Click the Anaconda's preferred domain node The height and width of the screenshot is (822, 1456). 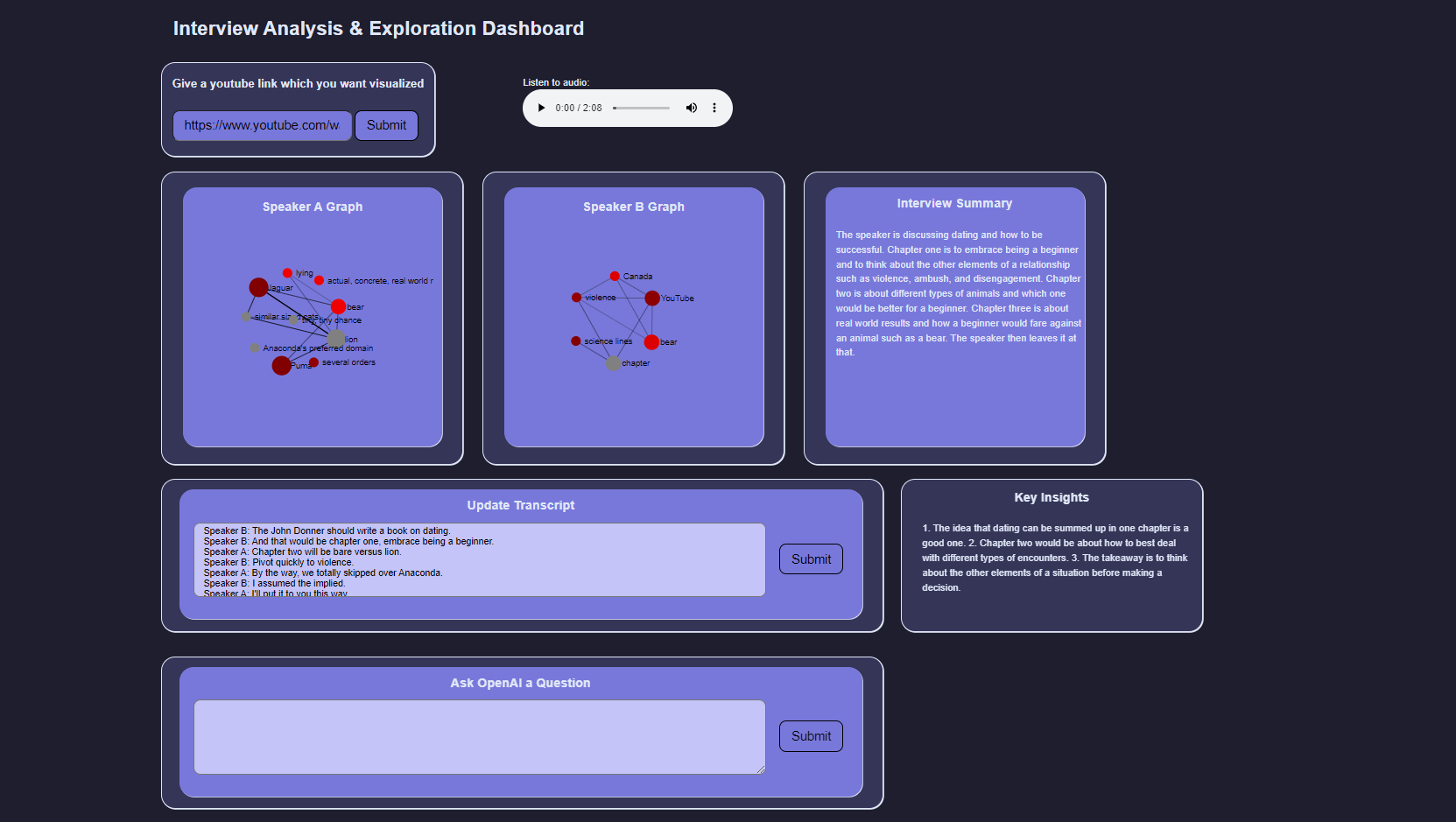tap(255, 348)
